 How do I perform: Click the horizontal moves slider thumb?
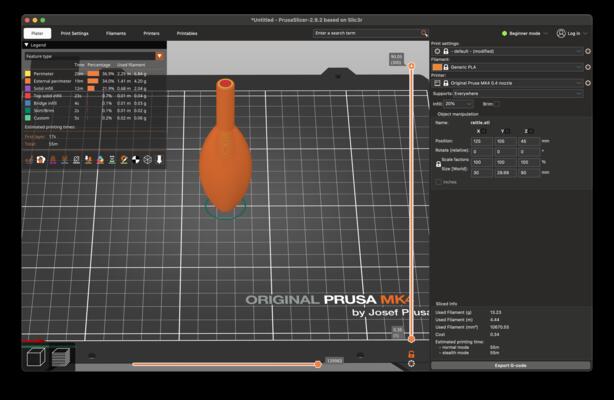pos(318,364)
